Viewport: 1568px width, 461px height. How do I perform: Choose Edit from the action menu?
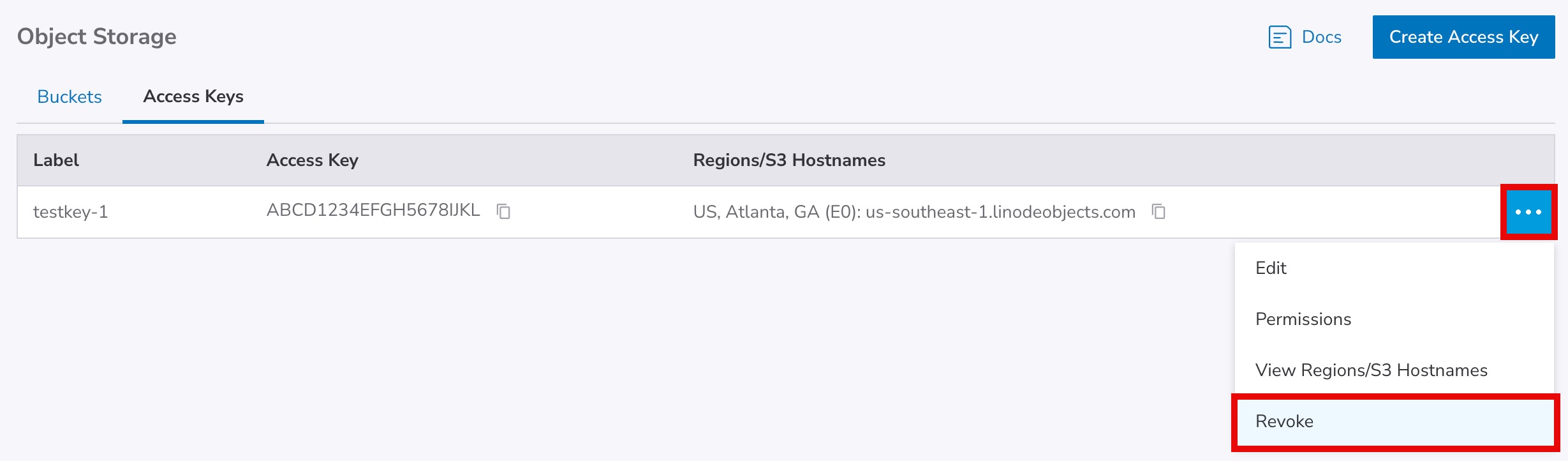click(x=1271, y=268)
